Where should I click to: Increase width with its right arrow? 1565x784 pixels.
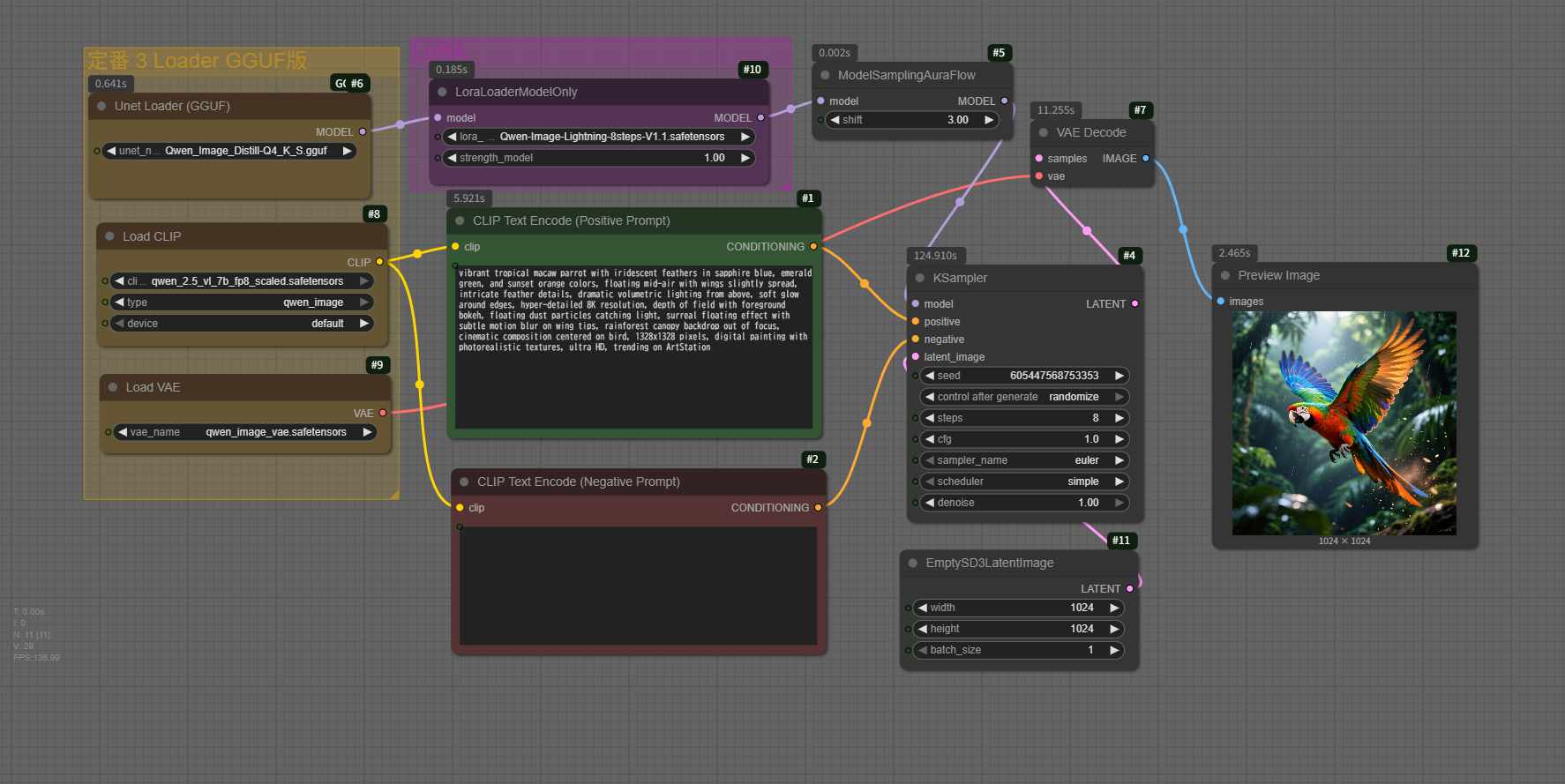[1113, 608]
